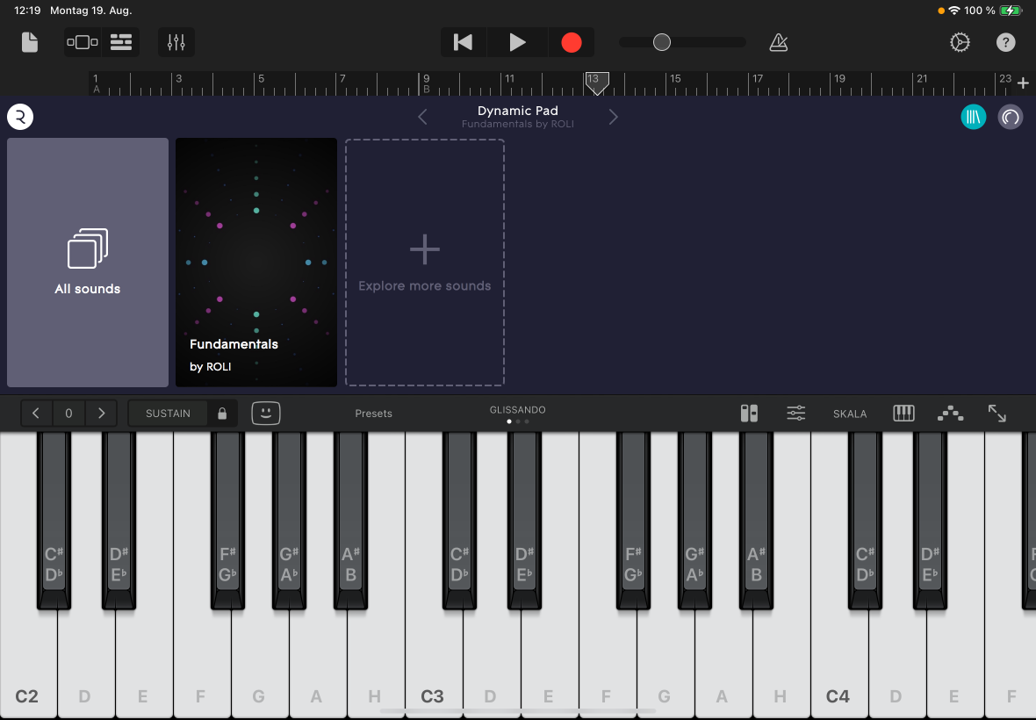1036x720 pixels.
Task: Open teal sound library button
Action: pos(973,117)
